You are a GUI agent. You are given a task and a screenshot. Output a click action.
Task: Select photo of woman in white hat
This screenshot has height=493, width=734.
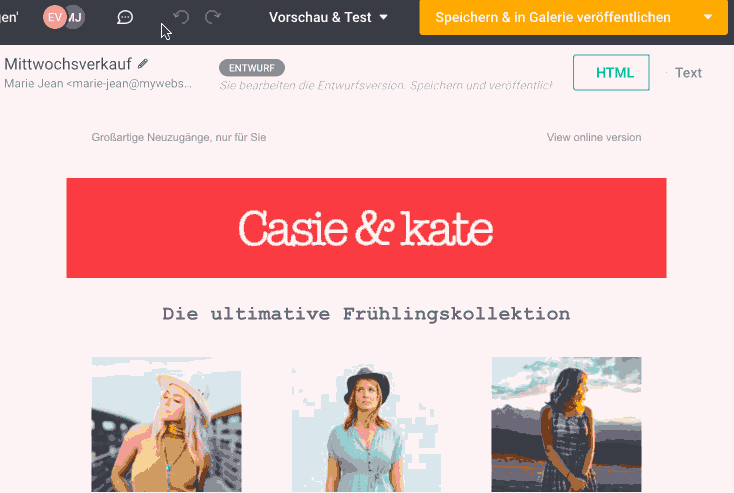coord(166,425)
